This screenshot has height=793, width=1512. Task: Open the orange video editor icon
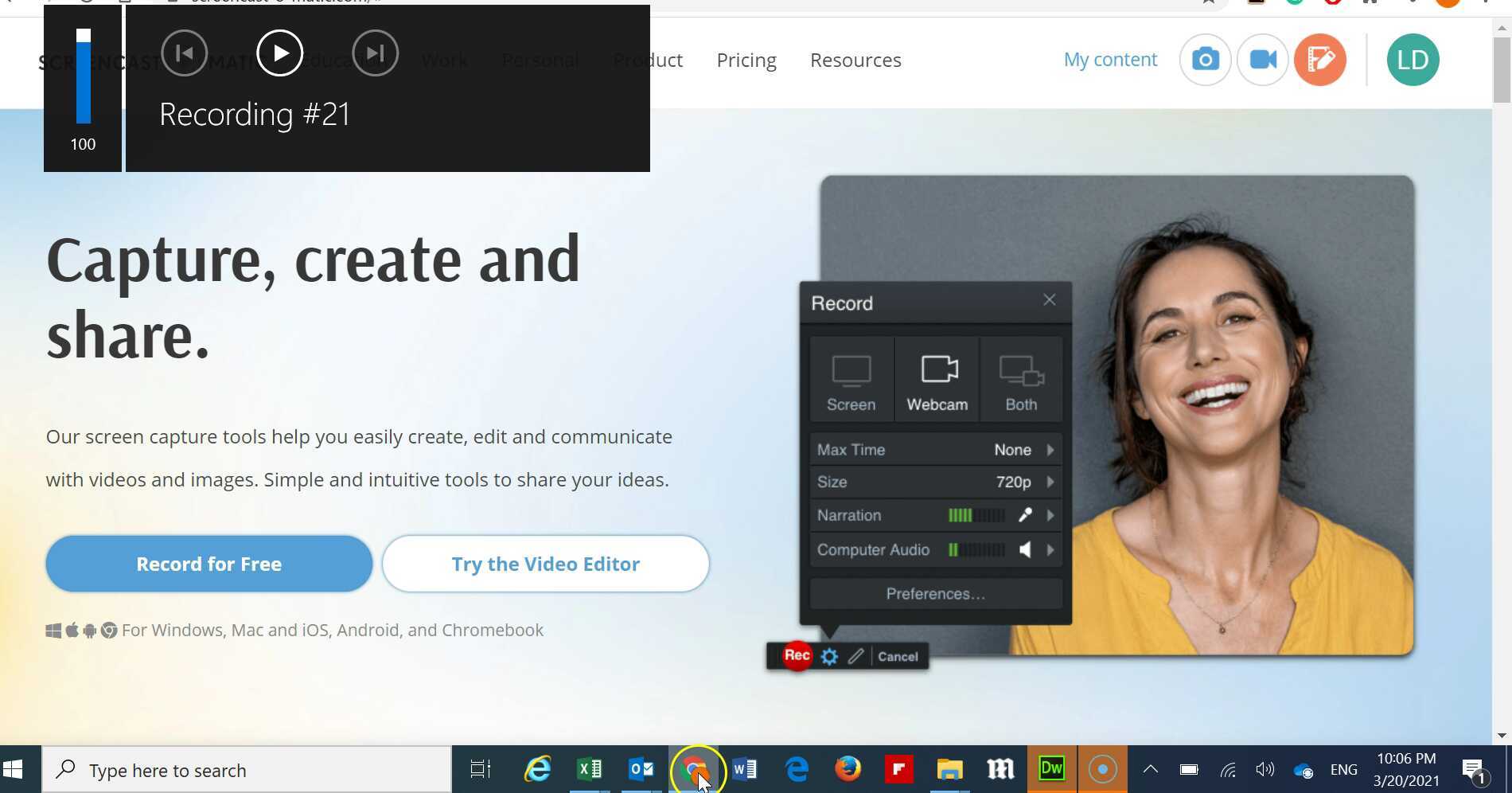click(1319, 60)
